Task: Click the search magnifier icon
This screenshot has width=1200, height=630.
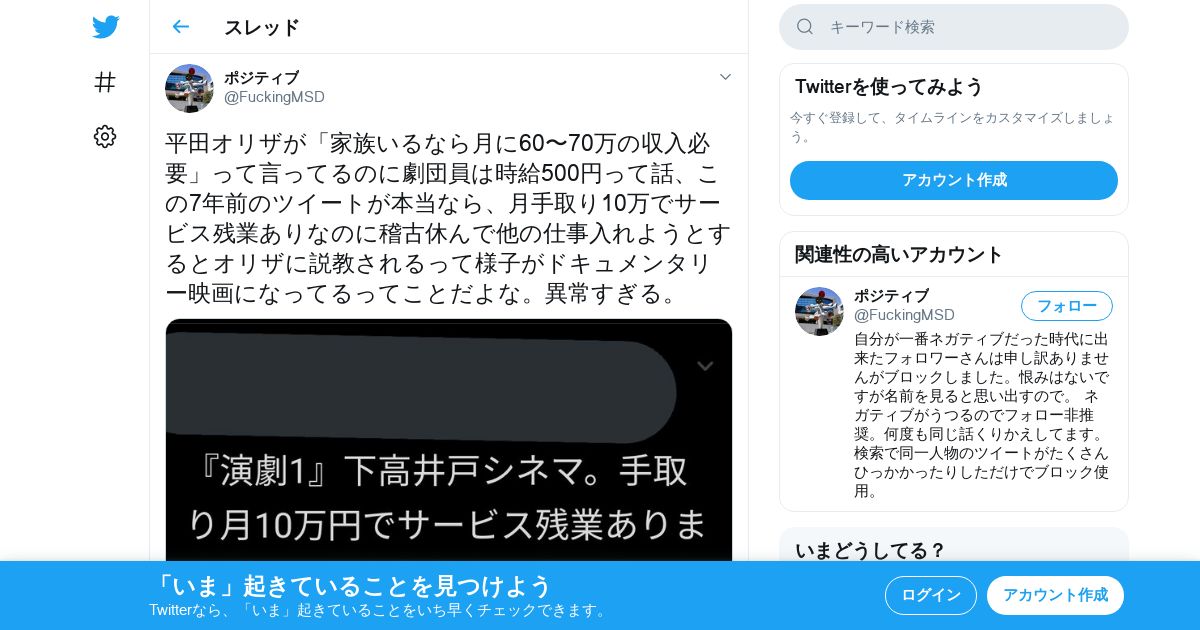Action: 805,27
